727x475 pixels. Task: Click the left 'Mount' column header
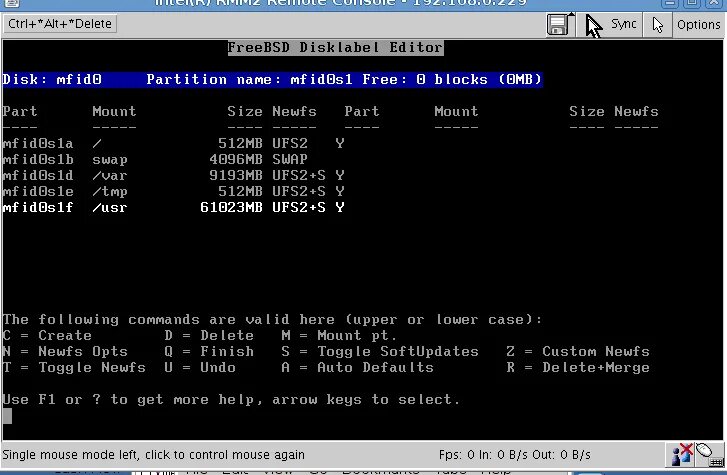point(114,111)
